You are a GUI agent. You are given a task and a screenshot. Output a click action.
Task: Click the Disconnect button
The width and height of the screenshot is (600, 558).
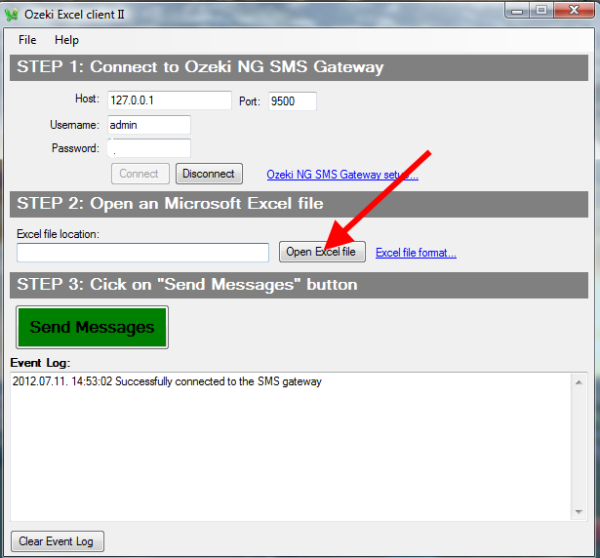pos(209,174)
